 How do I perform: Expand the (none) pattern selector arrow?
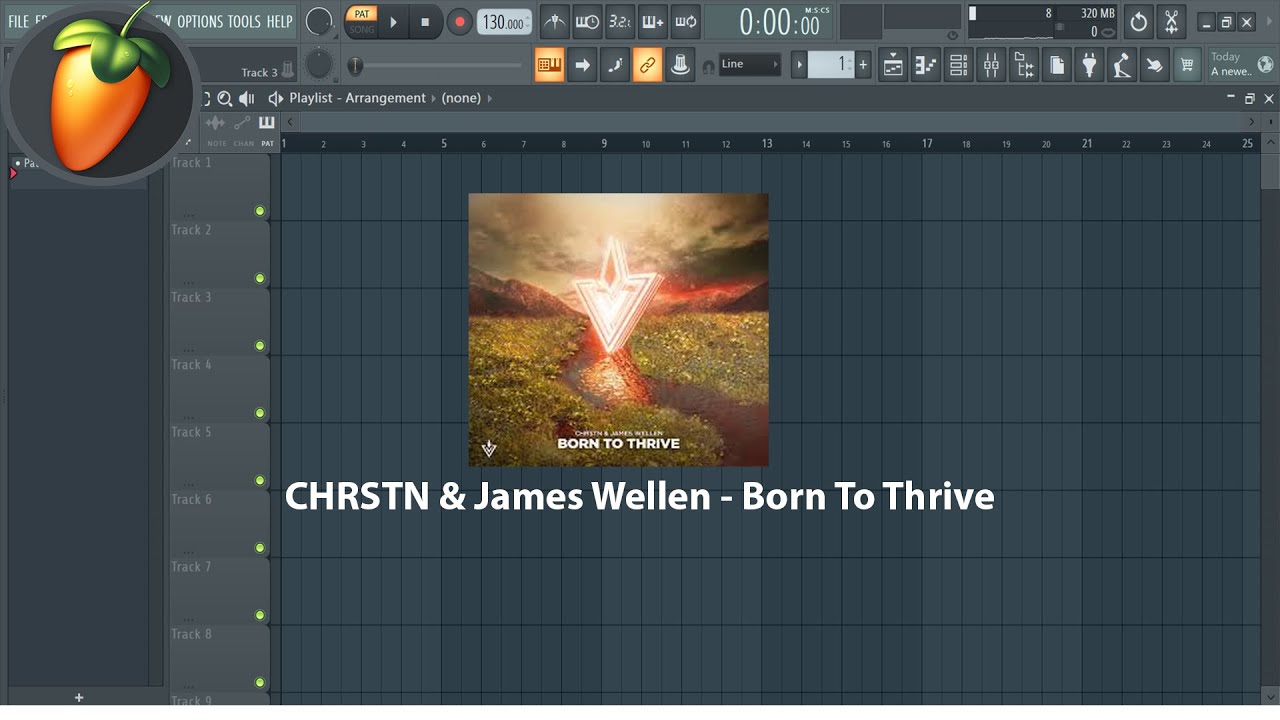pyautogui.click(x=489, y=98)
